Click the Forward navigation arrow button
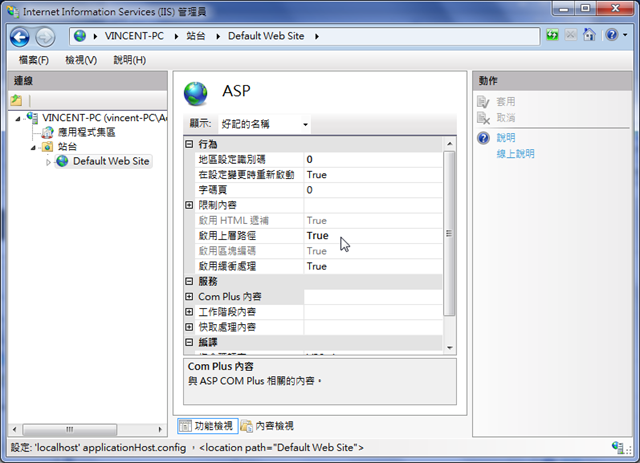The width and height of the screenshot is (640, 463). tap(45, 37)
